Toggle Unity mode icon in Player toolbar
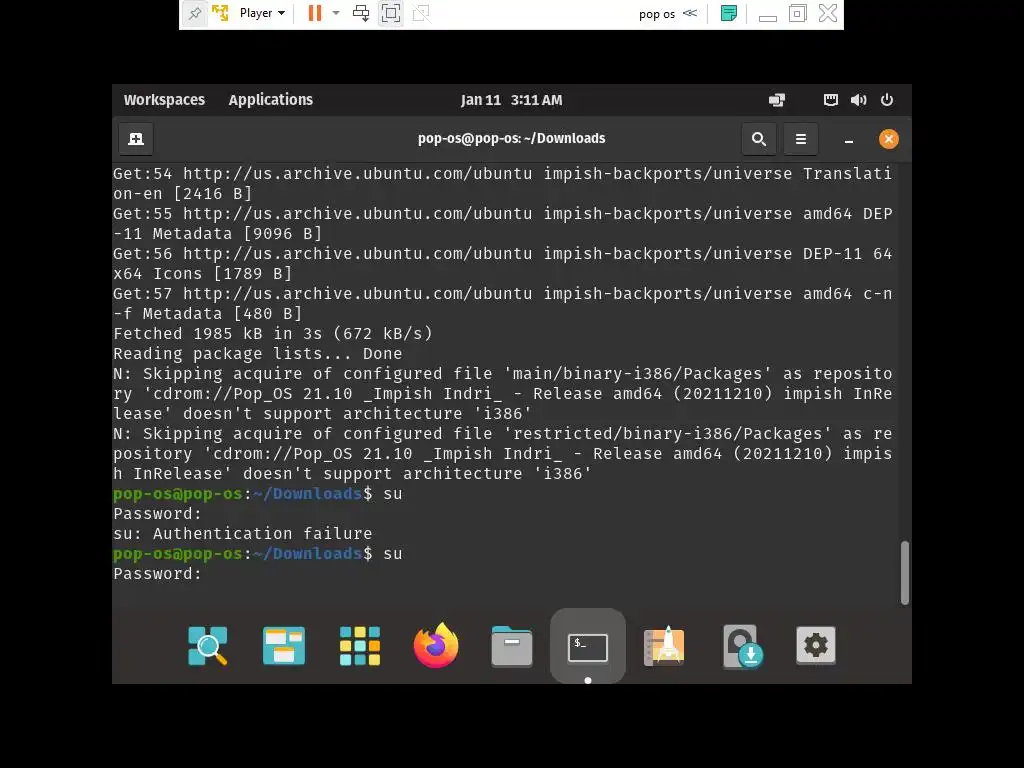The height and width of the screenshot is (768, 1024). (x=421, y=13)
